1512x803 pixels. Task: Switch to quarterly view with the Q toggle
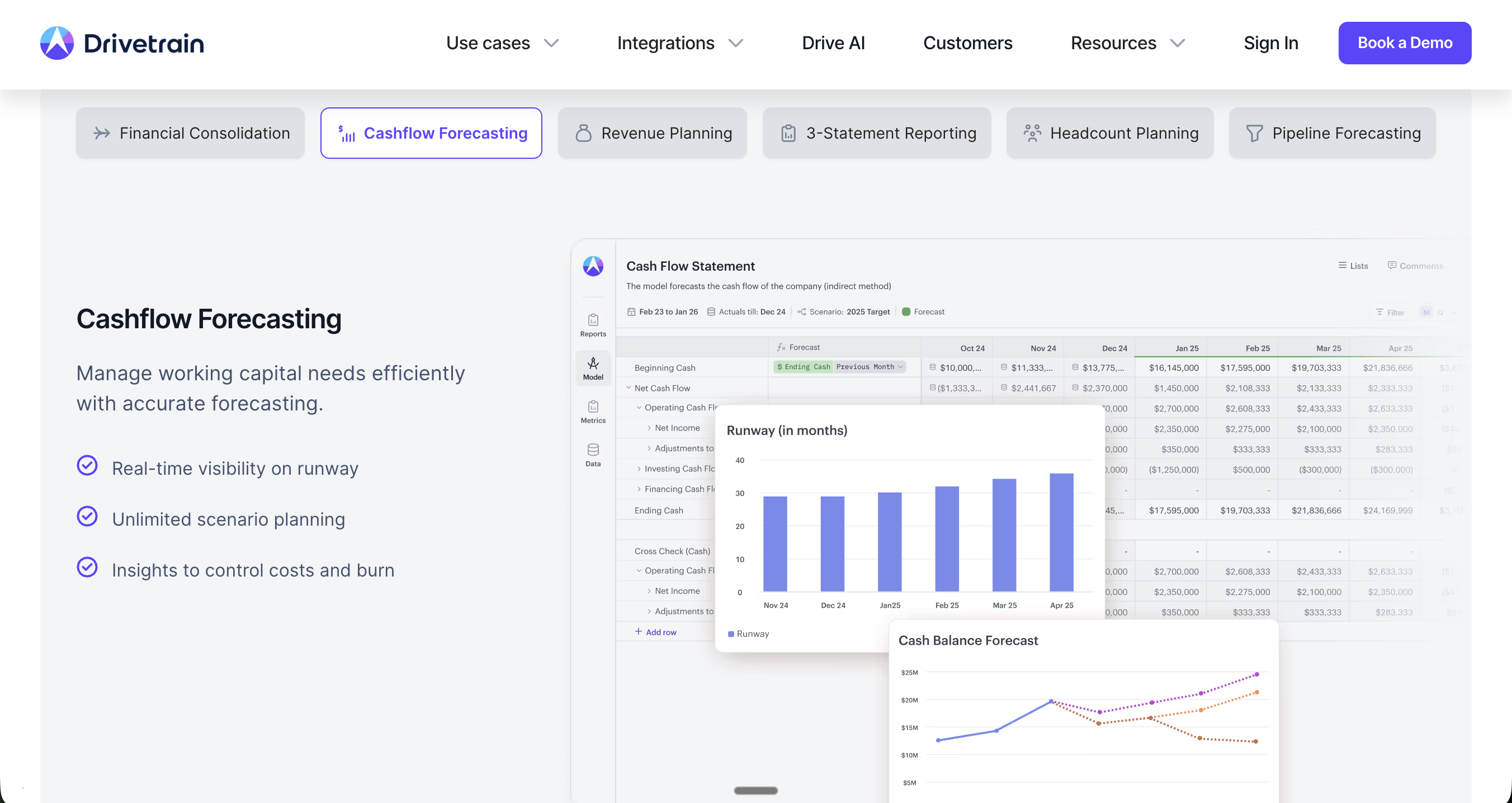[x=1441, y=313]
